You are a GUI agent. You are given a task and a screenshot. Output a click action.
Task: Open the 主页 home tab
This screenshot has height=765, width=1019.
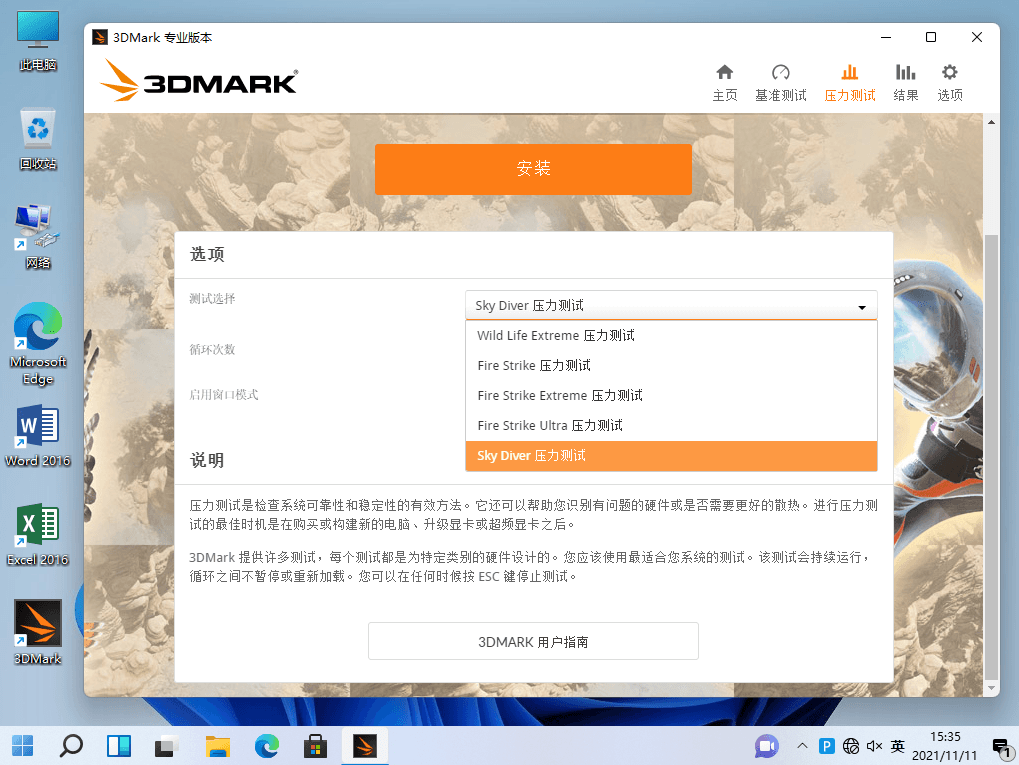point(725,83)
